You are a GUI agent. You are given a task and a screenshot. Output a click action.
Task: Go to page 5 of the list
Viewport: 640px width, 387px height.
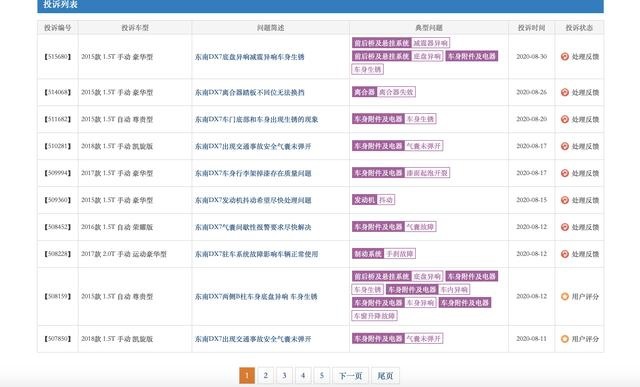tap(322, 376)
